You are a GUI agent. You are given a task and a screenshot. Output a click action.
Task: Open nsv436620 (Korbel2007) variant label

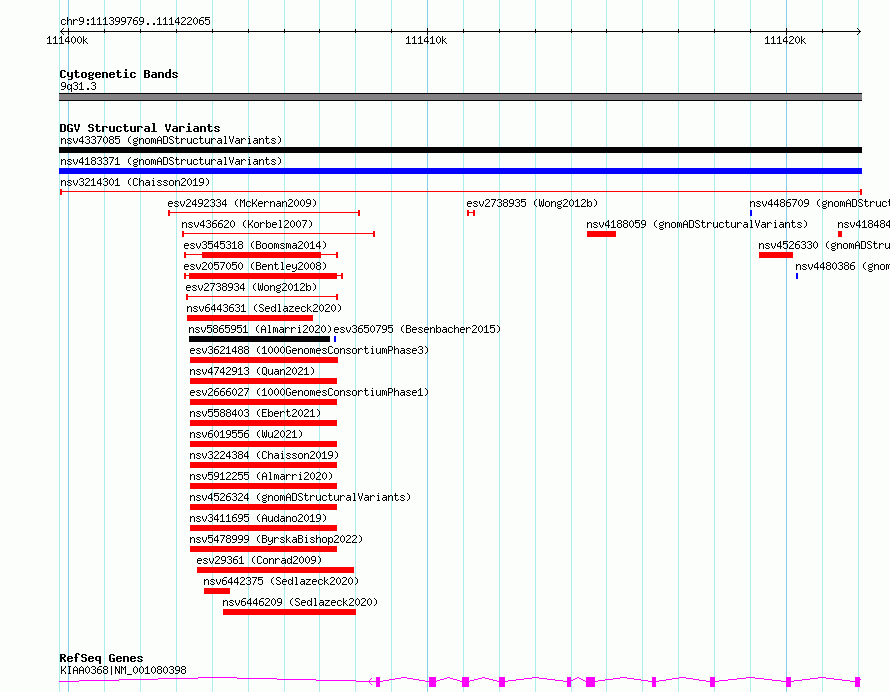click(x=247, y=224)
